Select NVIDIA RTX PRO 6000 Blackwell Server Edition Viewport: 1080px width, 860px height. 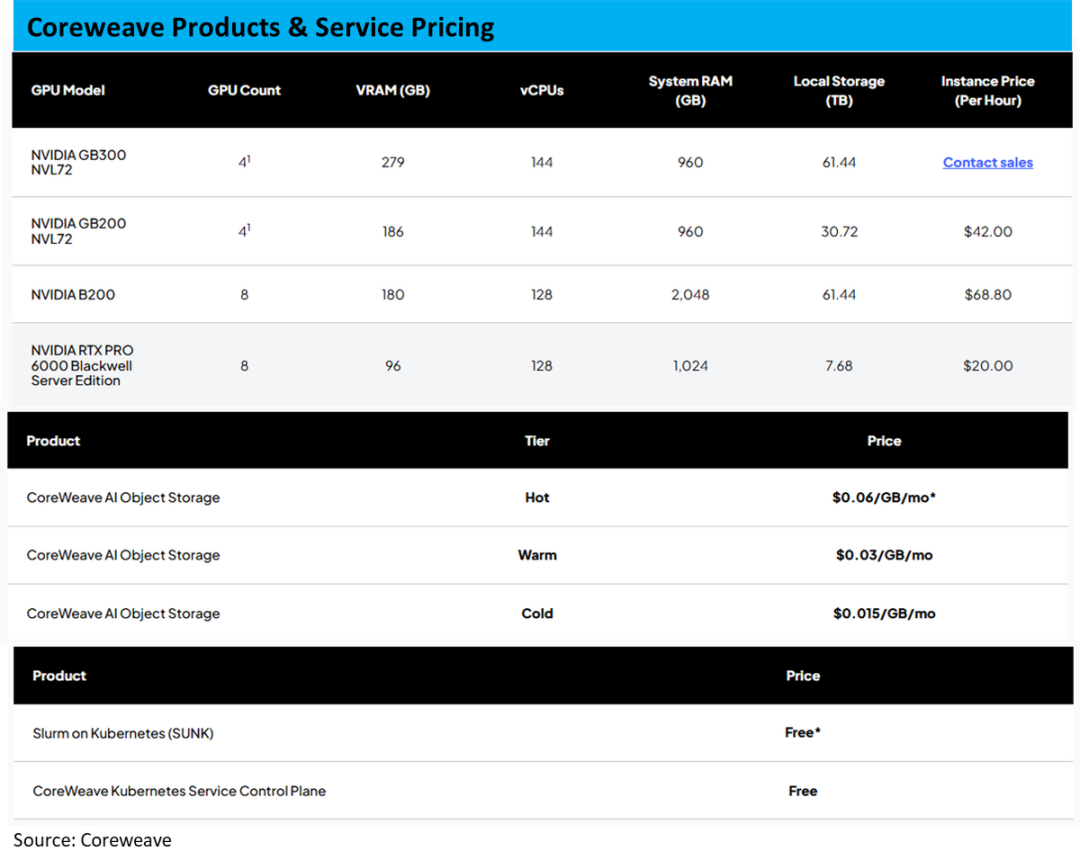click(81, 365)
